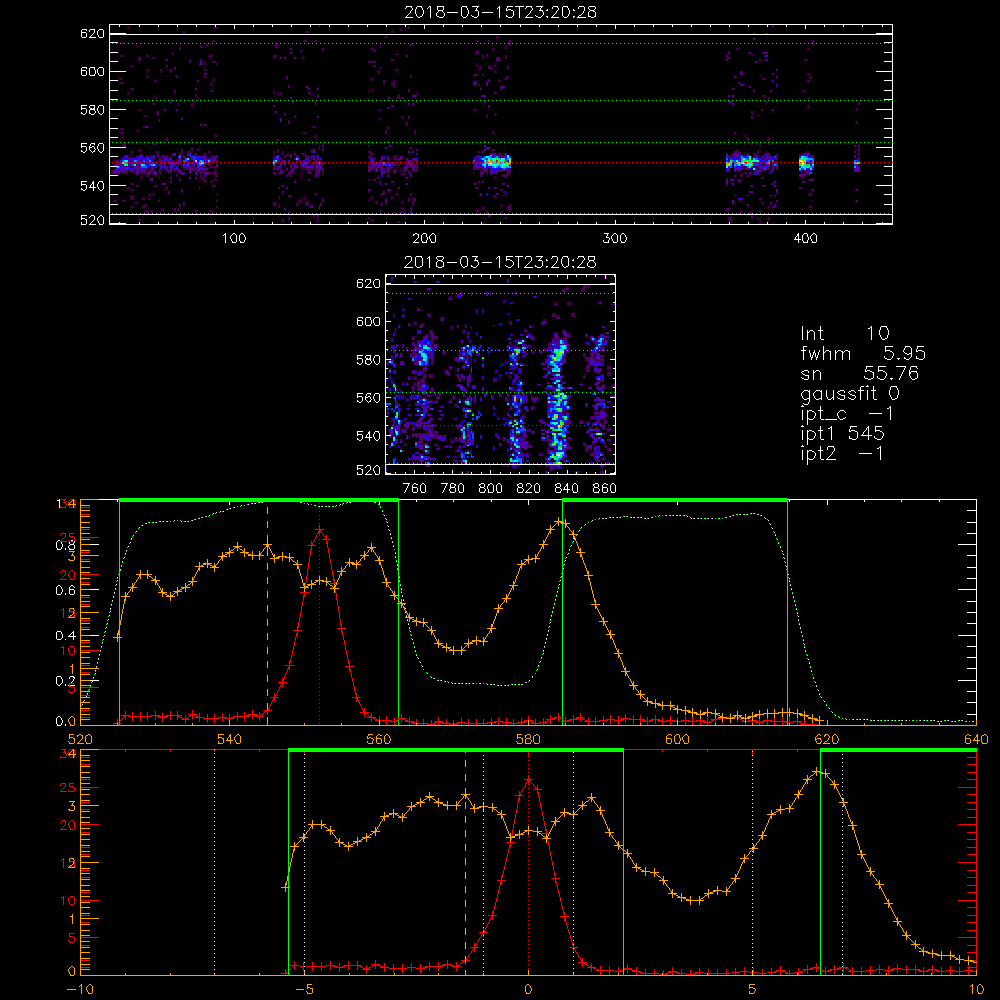Click x-axis label 200 of top spectrogram

[x=424, y=239]
